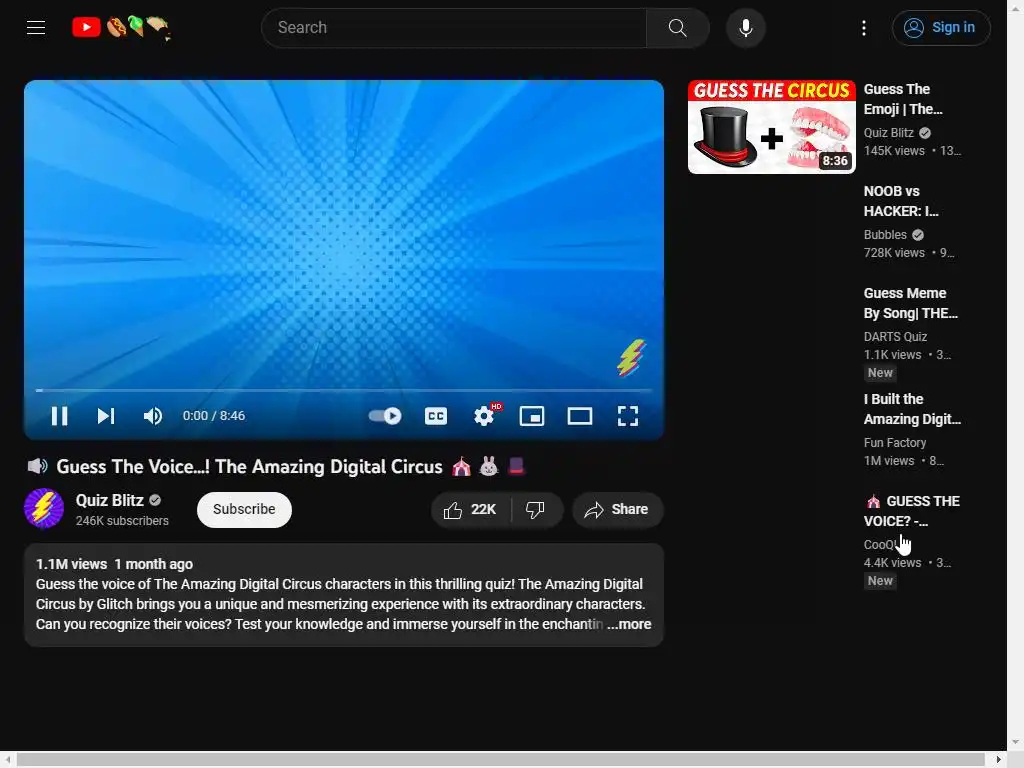Screen dimensions: 1024x768
Task: Open the three-dot settings menu
Action: tap(864, 27)
